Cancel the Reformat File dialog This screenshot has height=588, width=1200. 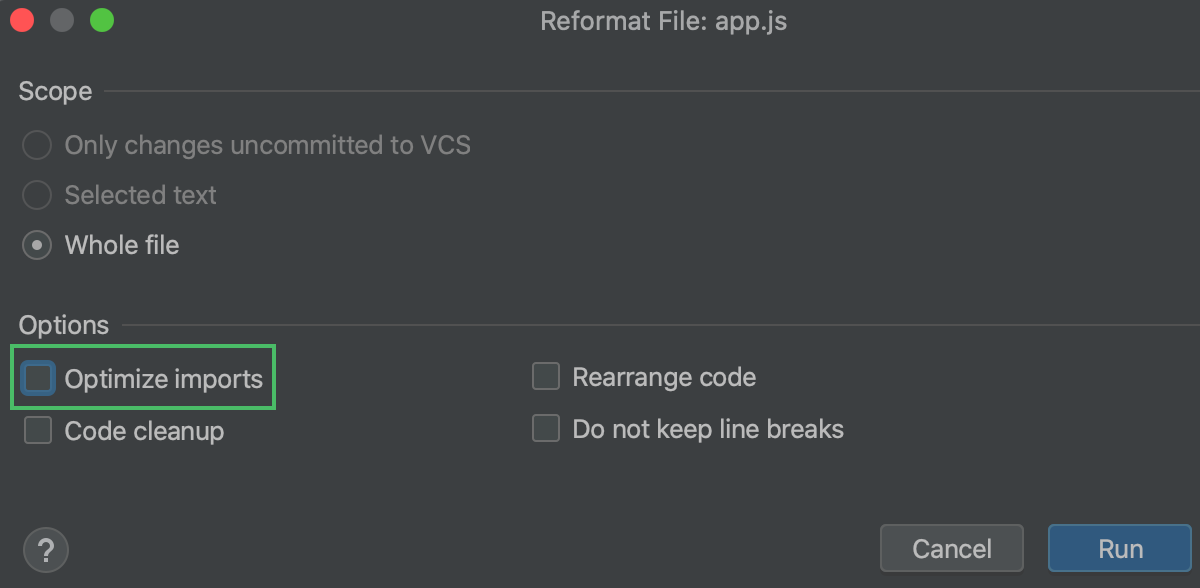pyautogui.click(x=951, y=548)
